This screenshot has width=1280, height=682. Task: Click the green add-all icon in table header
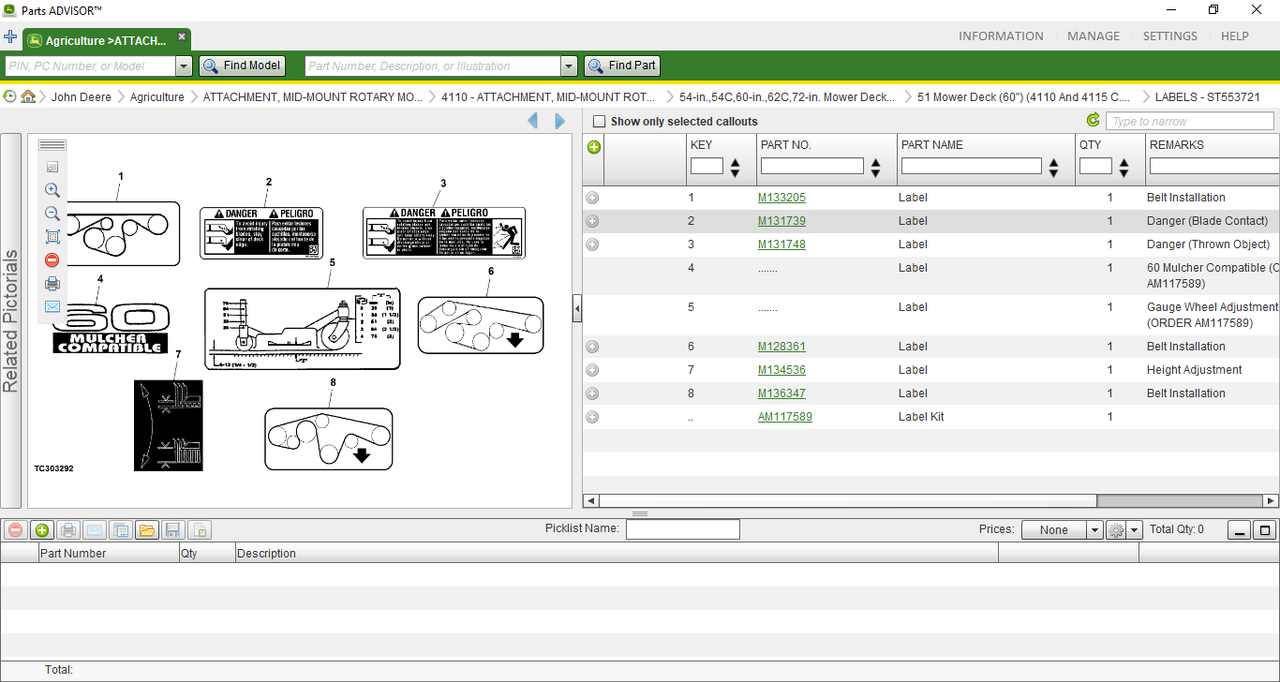[x=594, y=147]
